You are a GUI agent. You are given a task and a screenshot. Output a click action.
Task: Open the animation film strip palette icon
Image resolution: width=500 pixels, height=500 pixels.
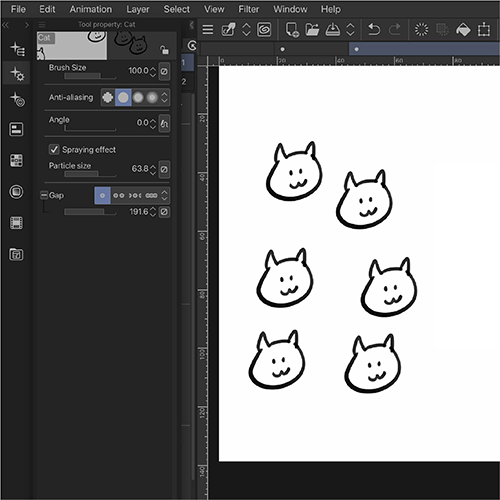coord(16,223)
